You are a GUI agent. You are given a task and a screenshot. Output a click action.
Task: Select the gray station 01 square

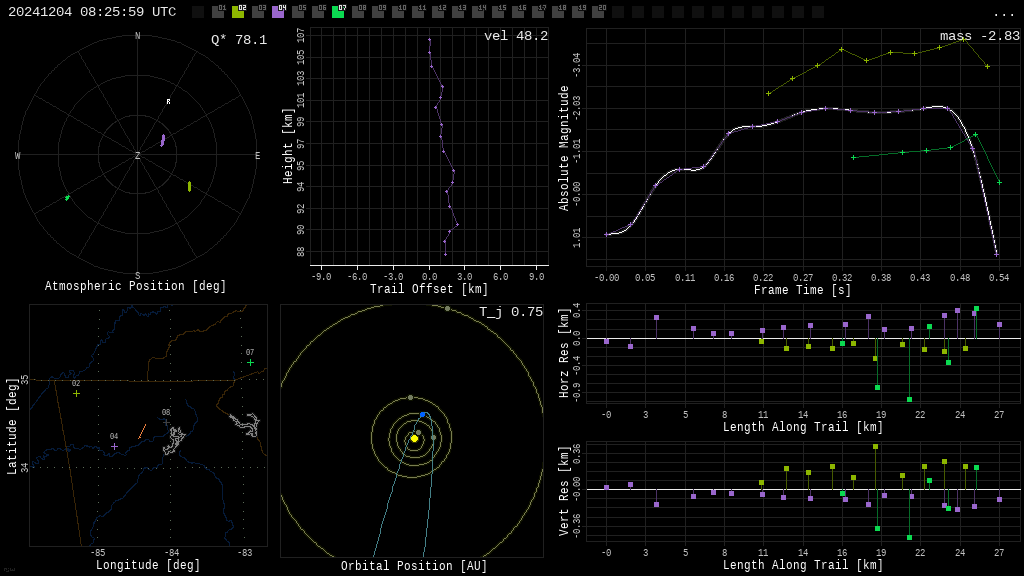(218, 12)
